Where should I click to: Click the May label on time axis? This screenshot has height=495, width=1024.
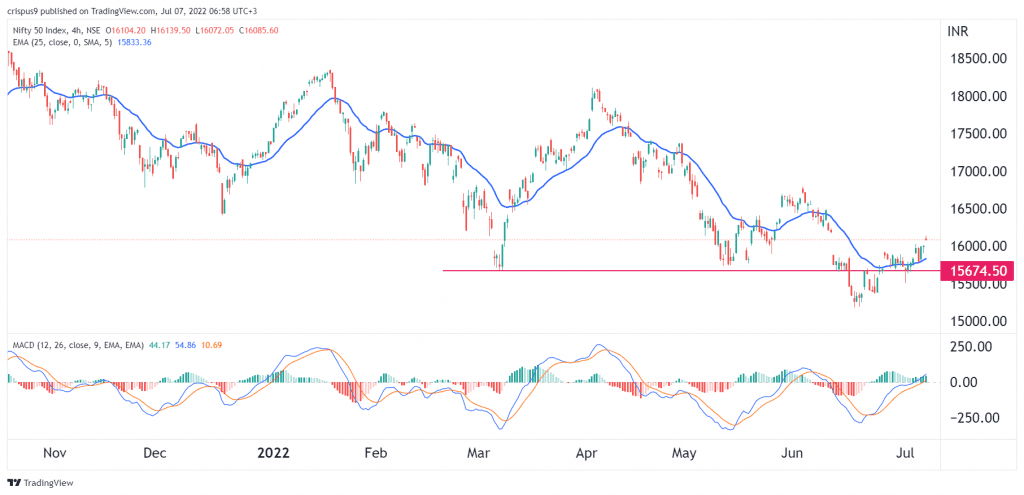coord(685,453)
